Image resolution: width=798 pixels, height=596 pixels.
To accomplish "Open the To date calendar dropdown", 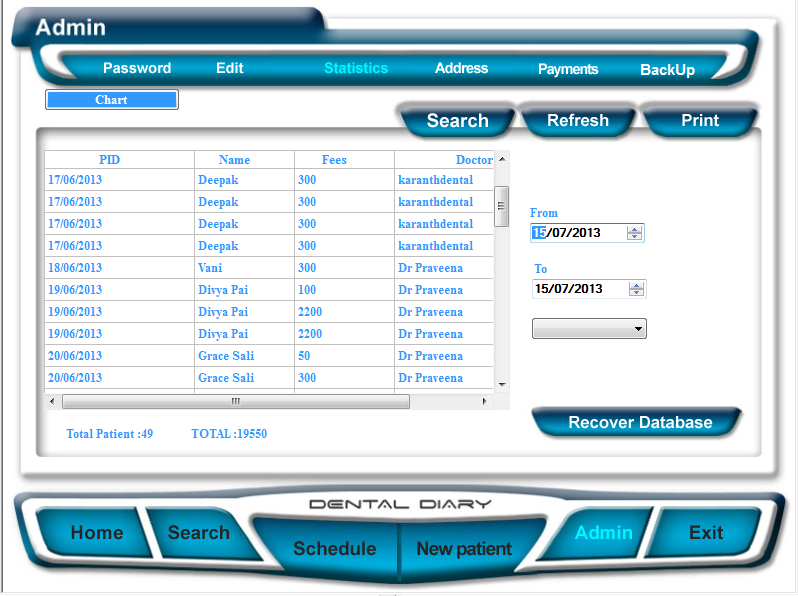I will click(x=636, y=289).
